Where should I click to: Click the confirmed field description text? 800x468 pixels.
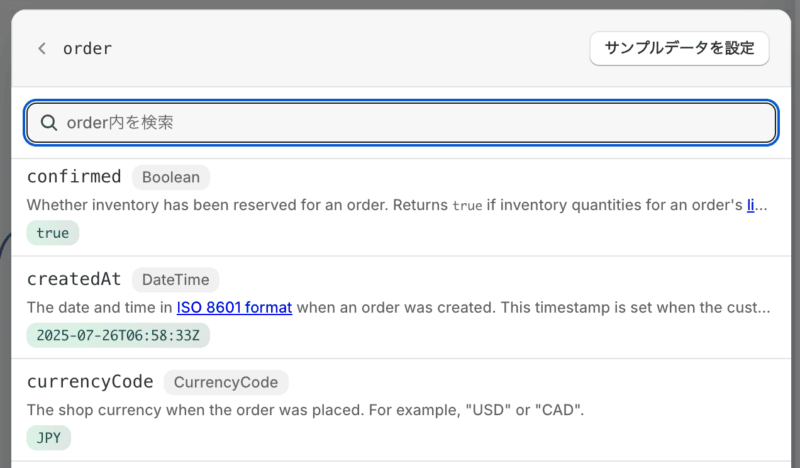click(397, 205)
